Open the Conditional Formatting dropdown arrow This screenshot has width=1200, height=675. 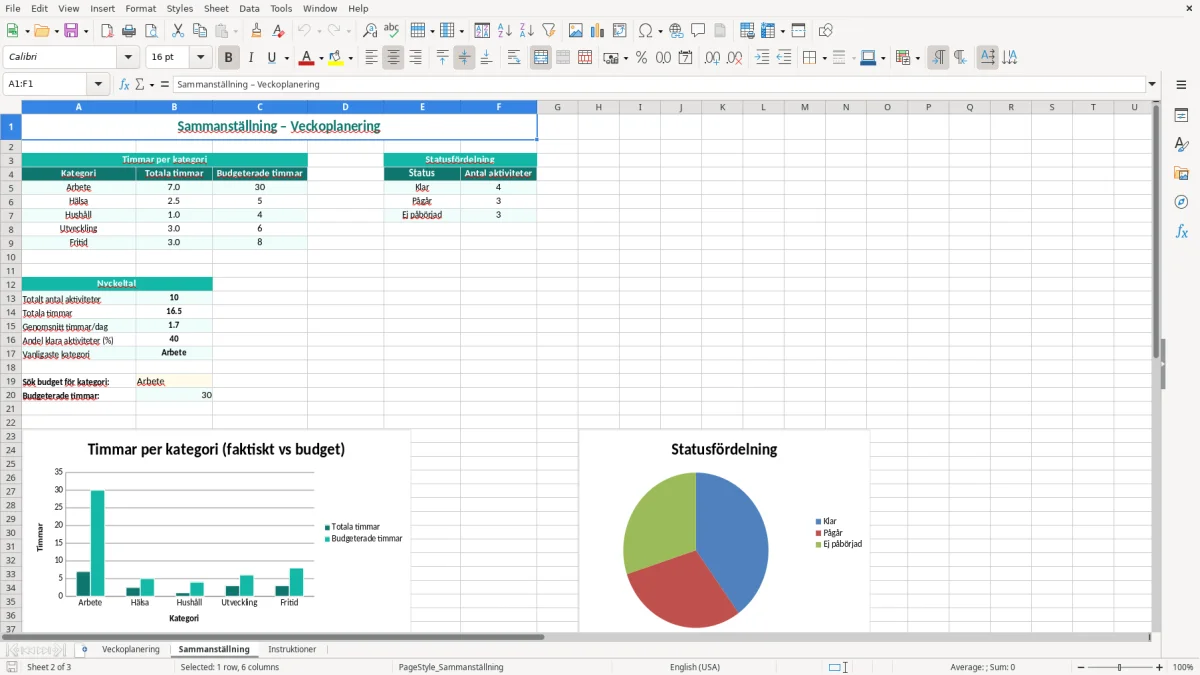click(917, 58)
